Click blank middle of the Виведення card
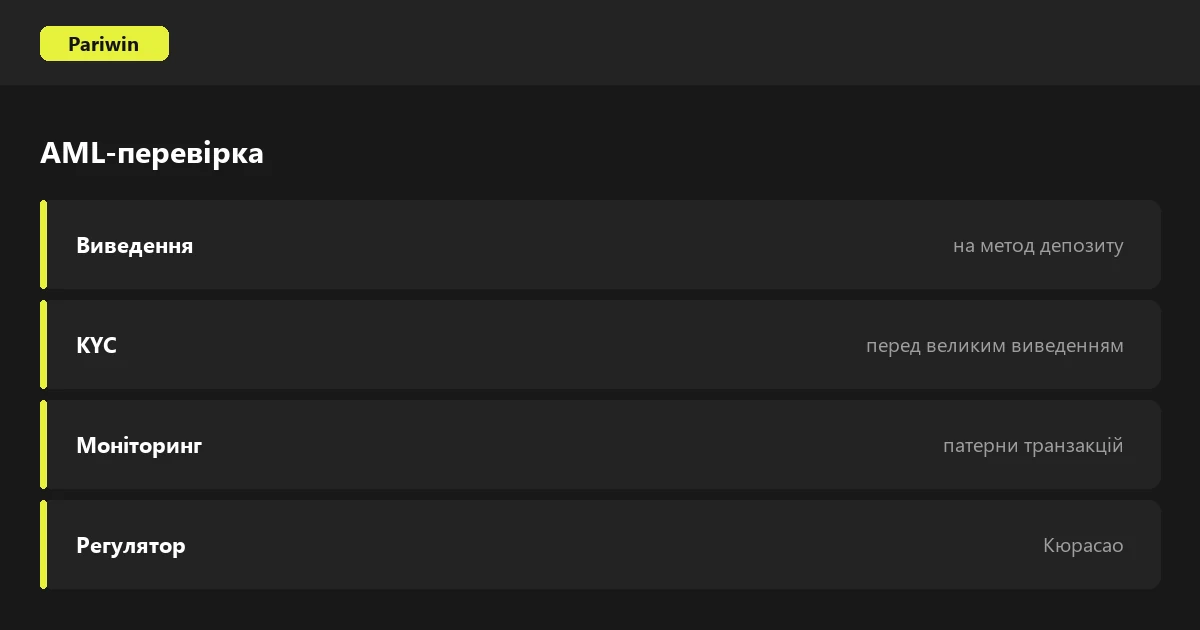Image resolution: width=1200 pixels, height=630 pixels. [570, 245]
